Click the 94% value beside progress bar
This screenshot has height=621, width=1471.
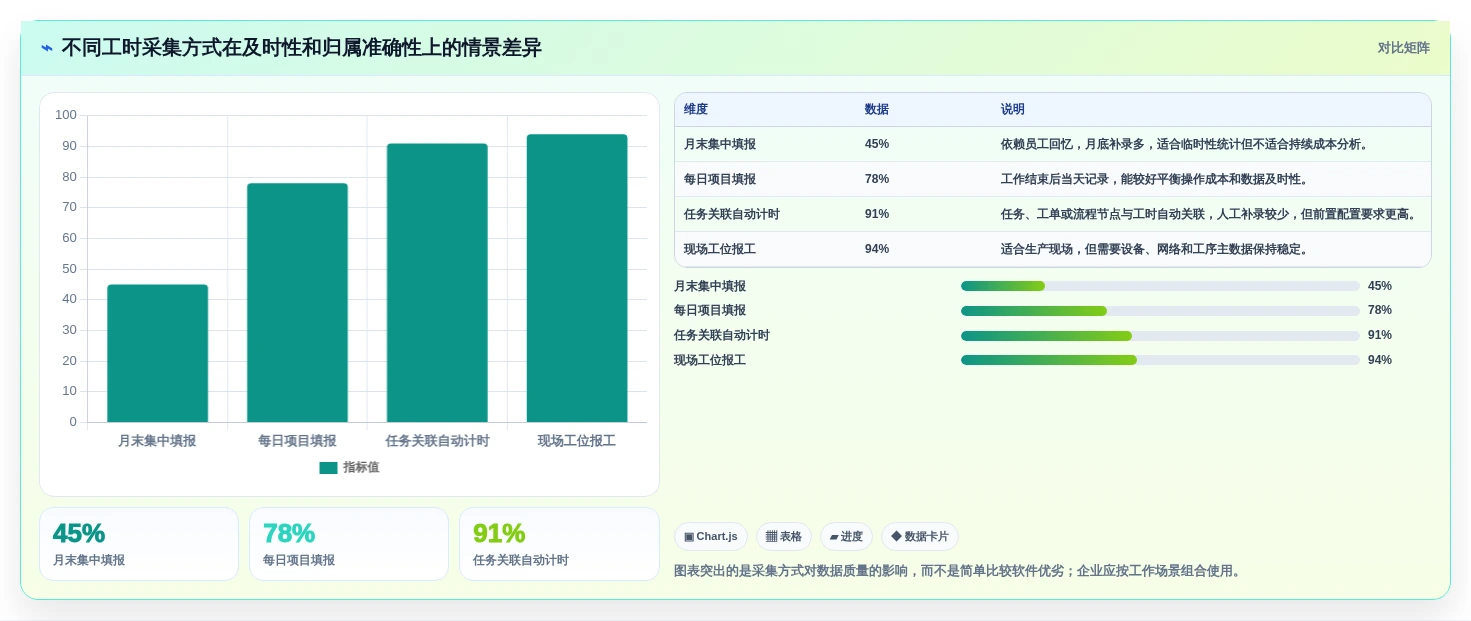point(1380,360)
